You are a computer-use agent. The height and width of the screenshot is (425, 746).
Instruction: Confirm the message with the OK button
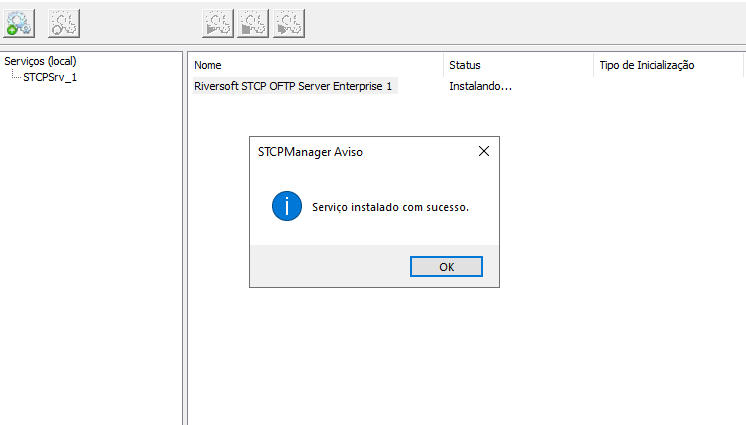[446, 267]
